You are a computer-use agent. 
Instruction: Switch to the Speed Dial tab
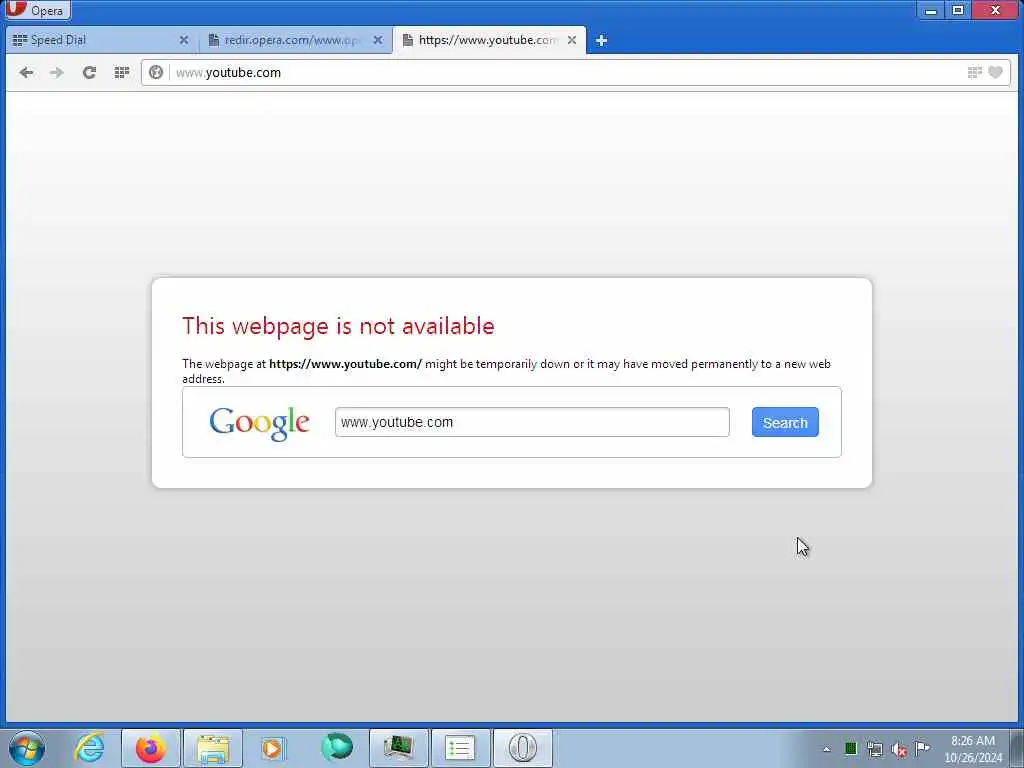101,40
